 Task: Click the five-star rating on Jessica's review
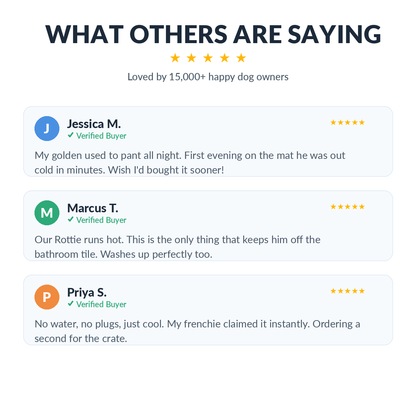[347, 122]
